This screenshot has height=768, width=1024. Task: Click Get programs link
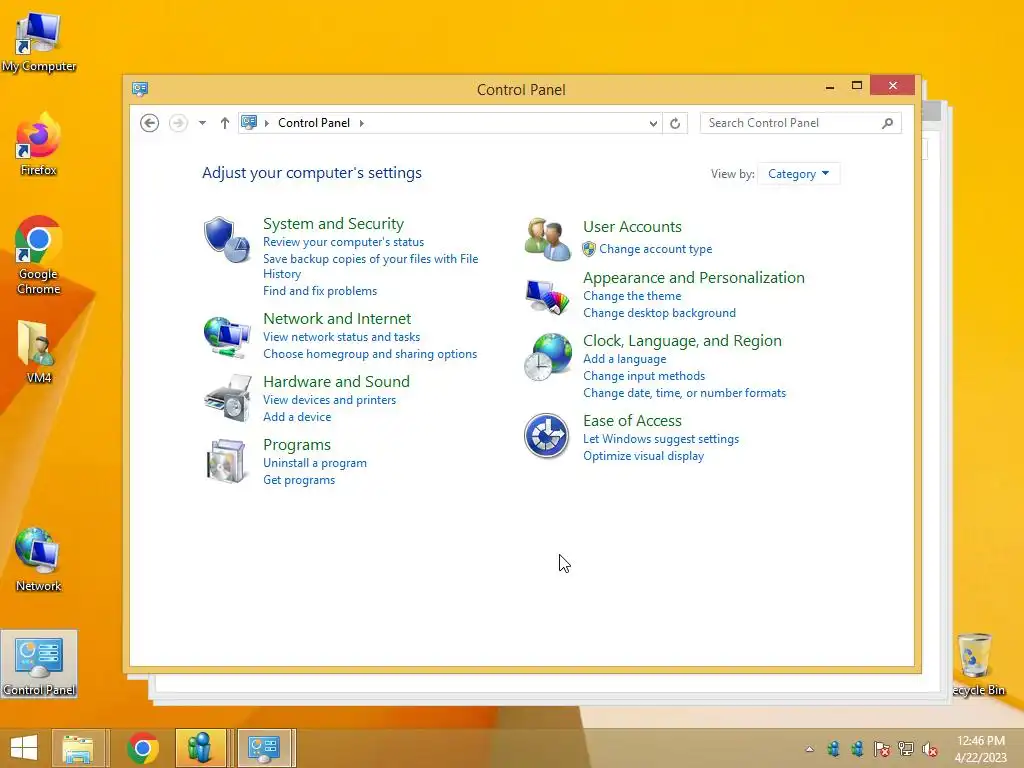299,480
